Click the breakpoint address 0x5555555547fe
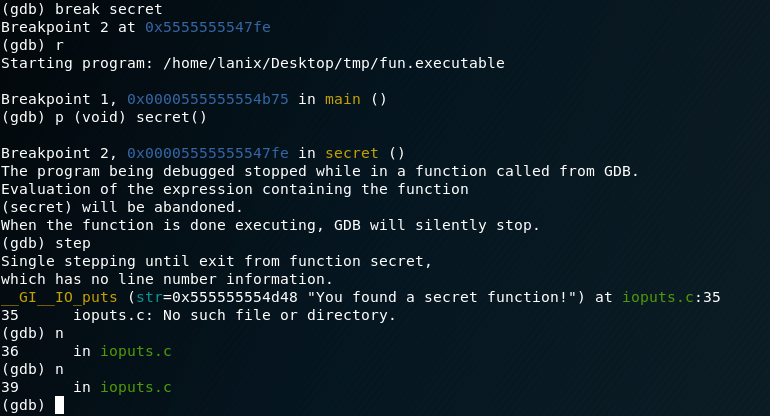 (x=208, y=27)
